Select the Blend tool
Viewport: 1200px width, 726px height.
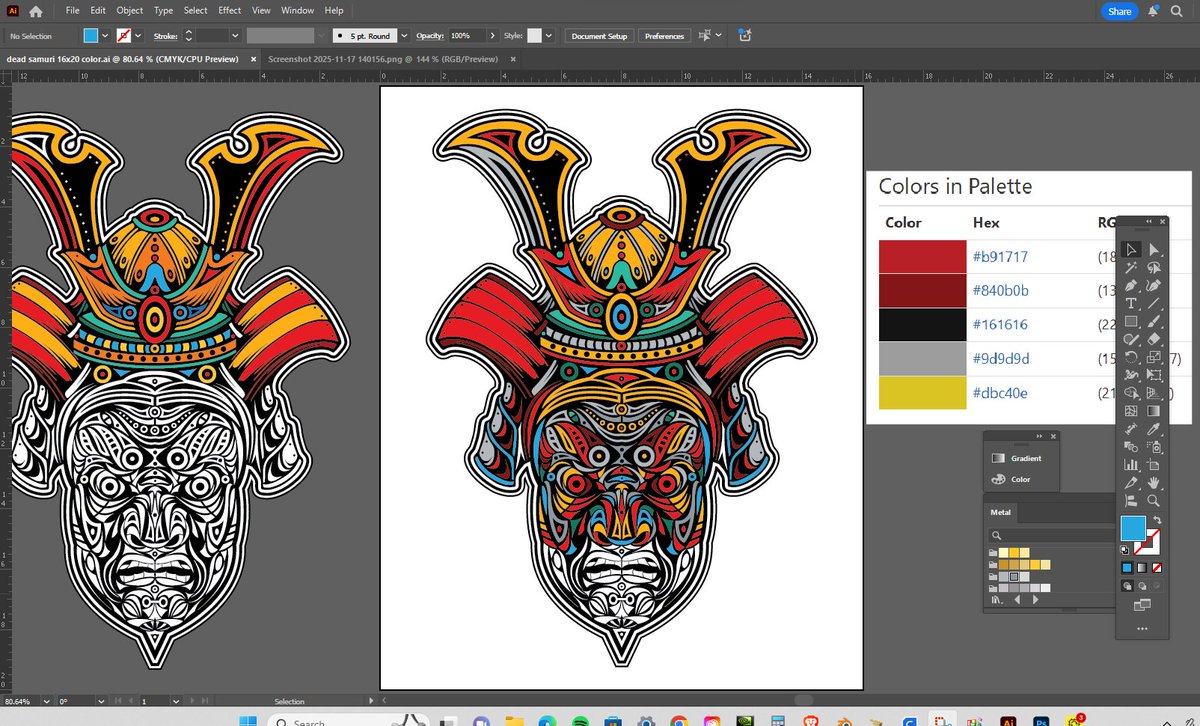pyautogui.click(x=1131, y=448)
